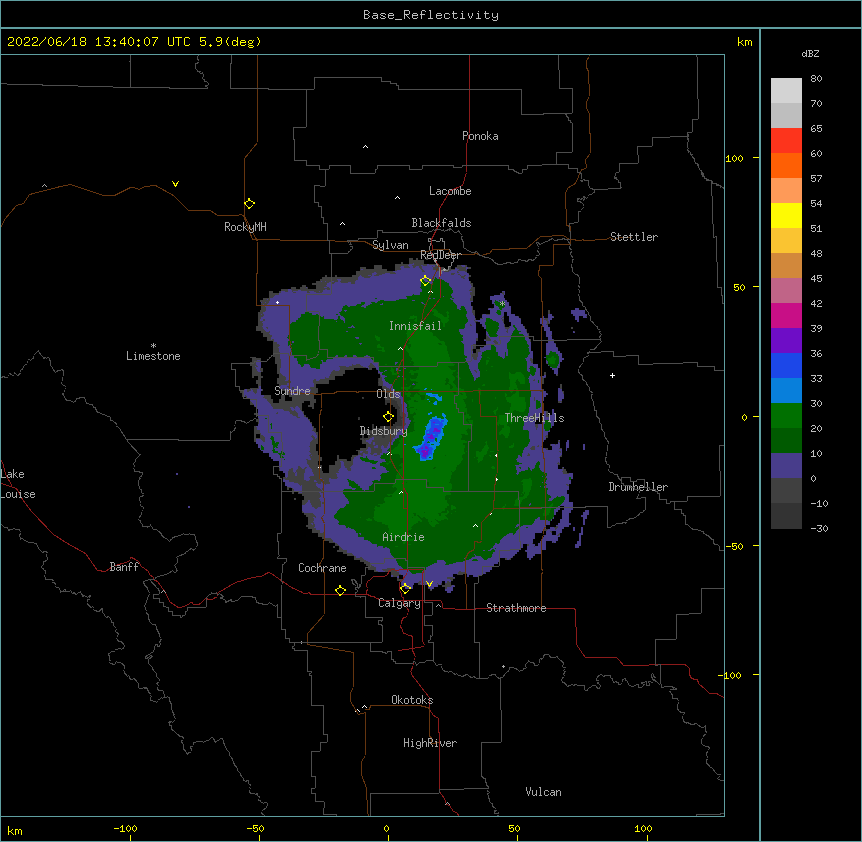Click the -50 tick on vertical axis
Viewport: 862px width, 842px height.
[x=734, y=546]
